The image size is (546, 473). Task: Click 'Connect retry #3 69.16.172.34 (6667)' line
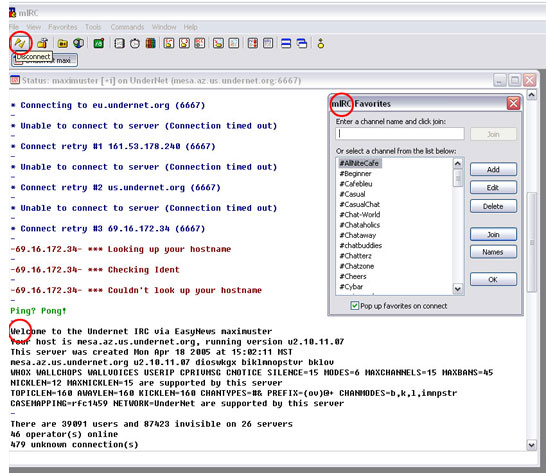click(108, 228)
